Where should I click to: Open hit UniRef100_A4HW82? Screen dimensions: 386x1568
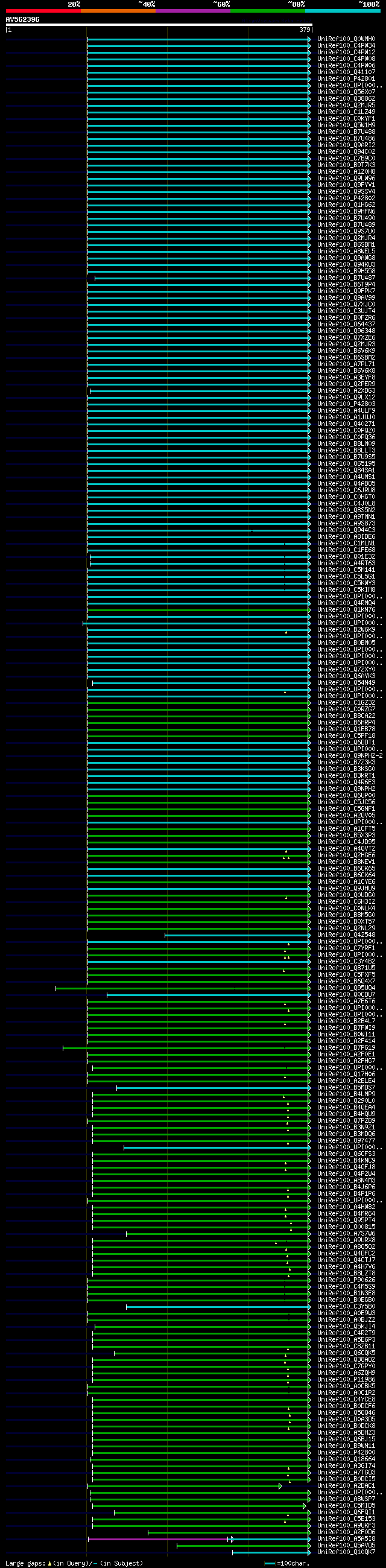pyautogui.click(x=346, y=1207)
